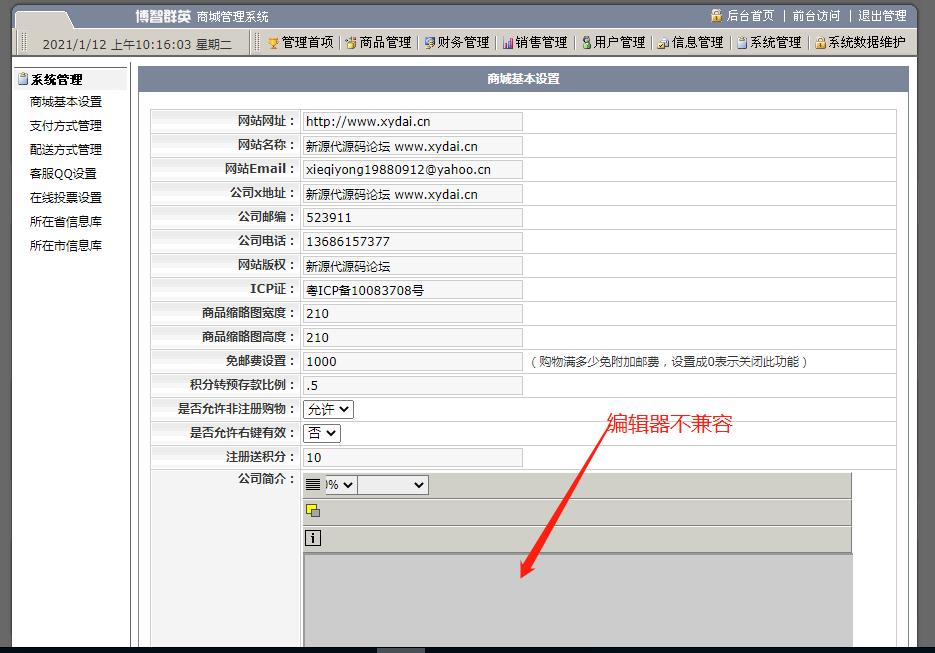Click the ICP证 input field
The width and height of the screenshot is (935, 653).
click(413, 290)
